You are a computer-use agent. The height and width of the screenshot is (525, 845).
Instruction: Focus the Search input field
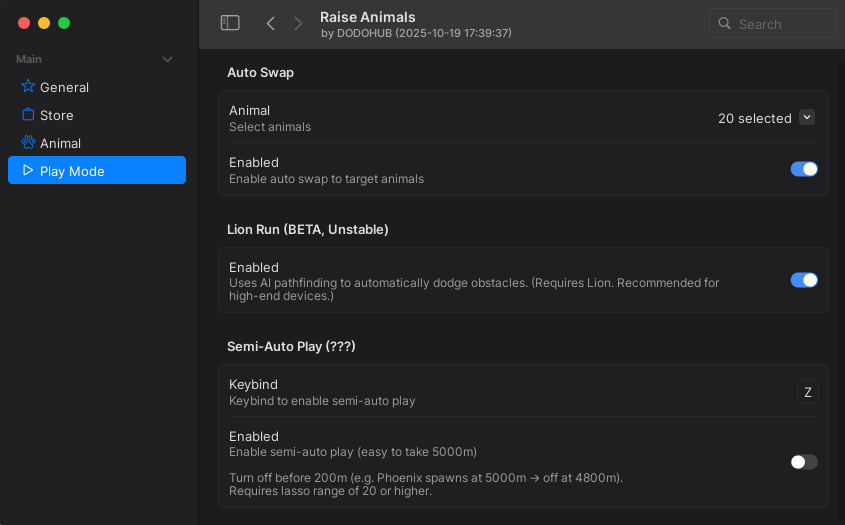[x=773, y=23]
